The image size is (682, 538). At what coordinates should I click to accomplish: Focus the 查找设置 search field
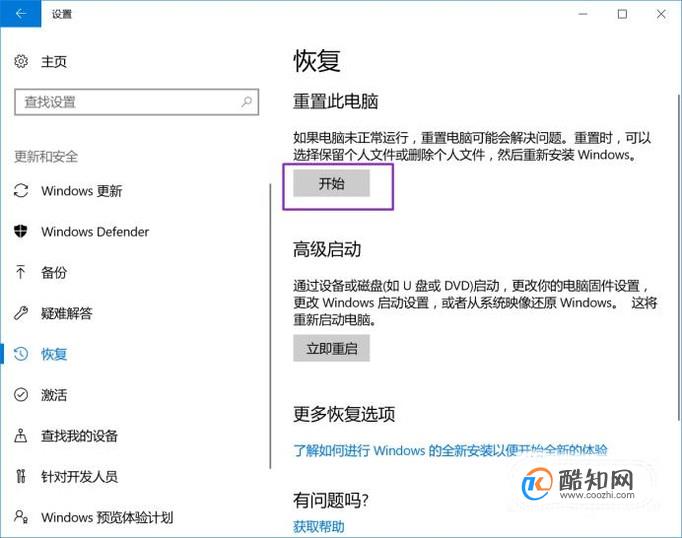[137, 102]
